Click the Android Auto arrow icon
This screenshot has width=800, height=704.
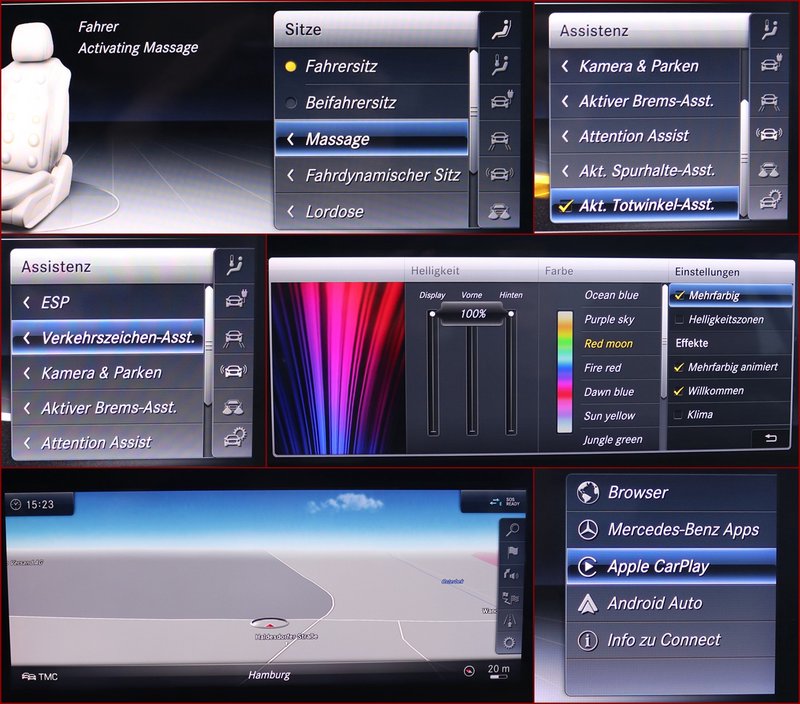(589, 604)
